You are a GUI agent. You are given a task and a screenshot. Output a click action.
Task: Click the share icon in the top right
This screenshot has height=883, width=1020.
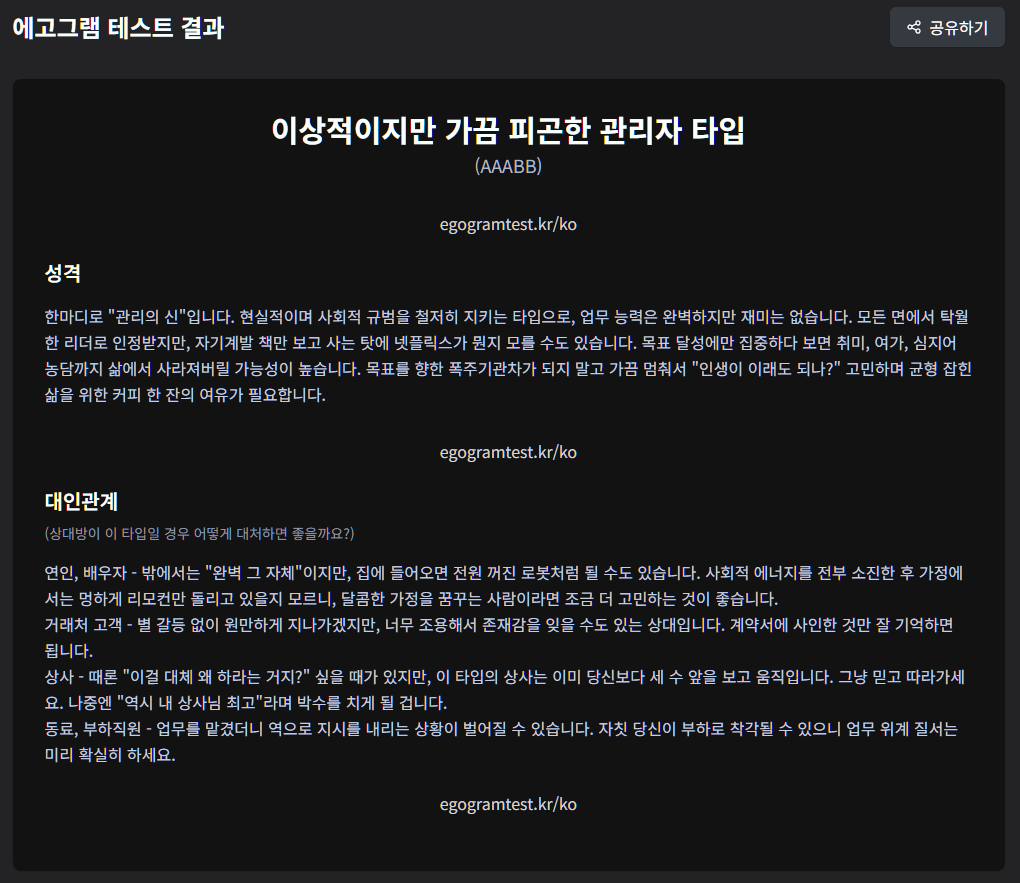tap(913, 28)
